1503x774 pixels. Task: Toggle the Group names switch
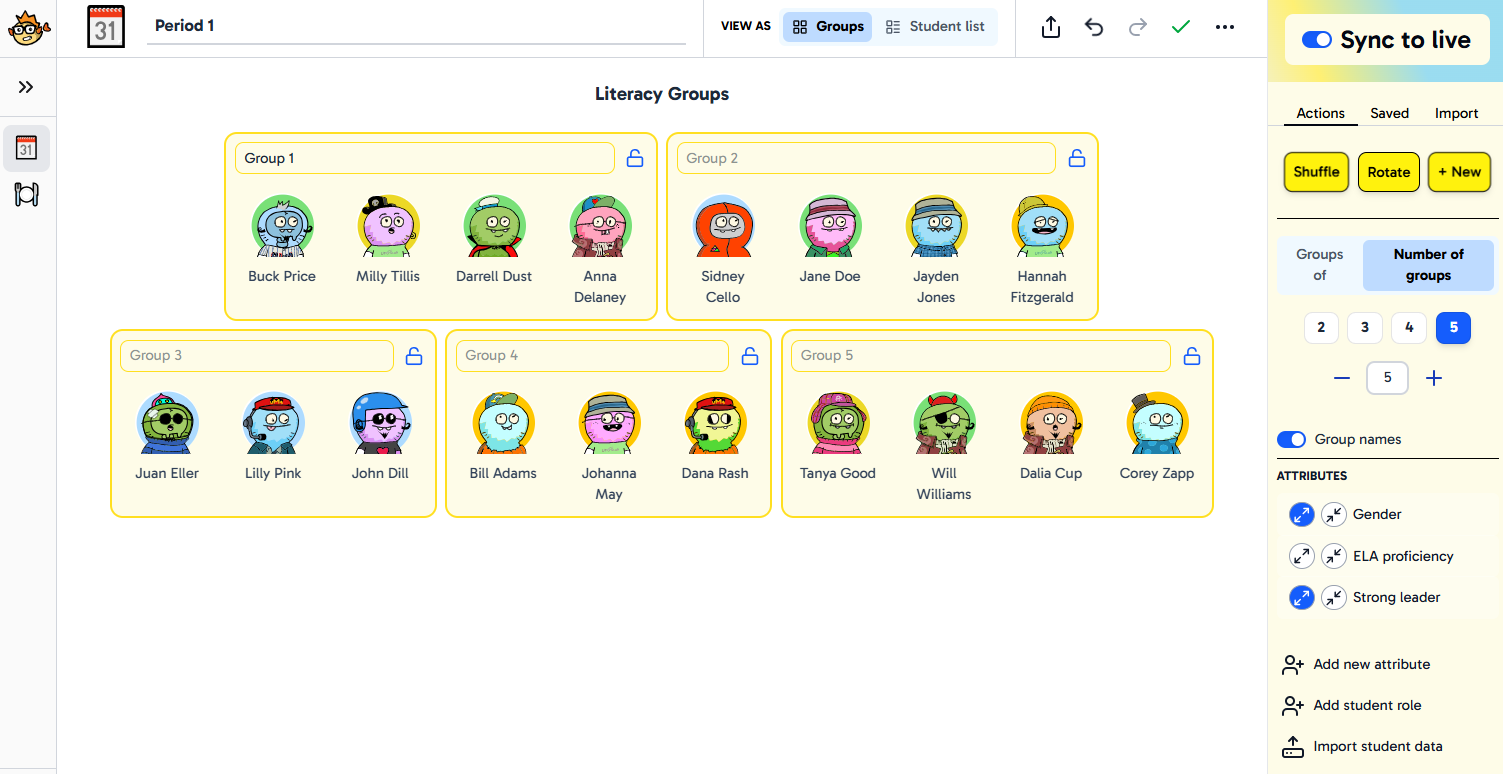coord(1292,439)
